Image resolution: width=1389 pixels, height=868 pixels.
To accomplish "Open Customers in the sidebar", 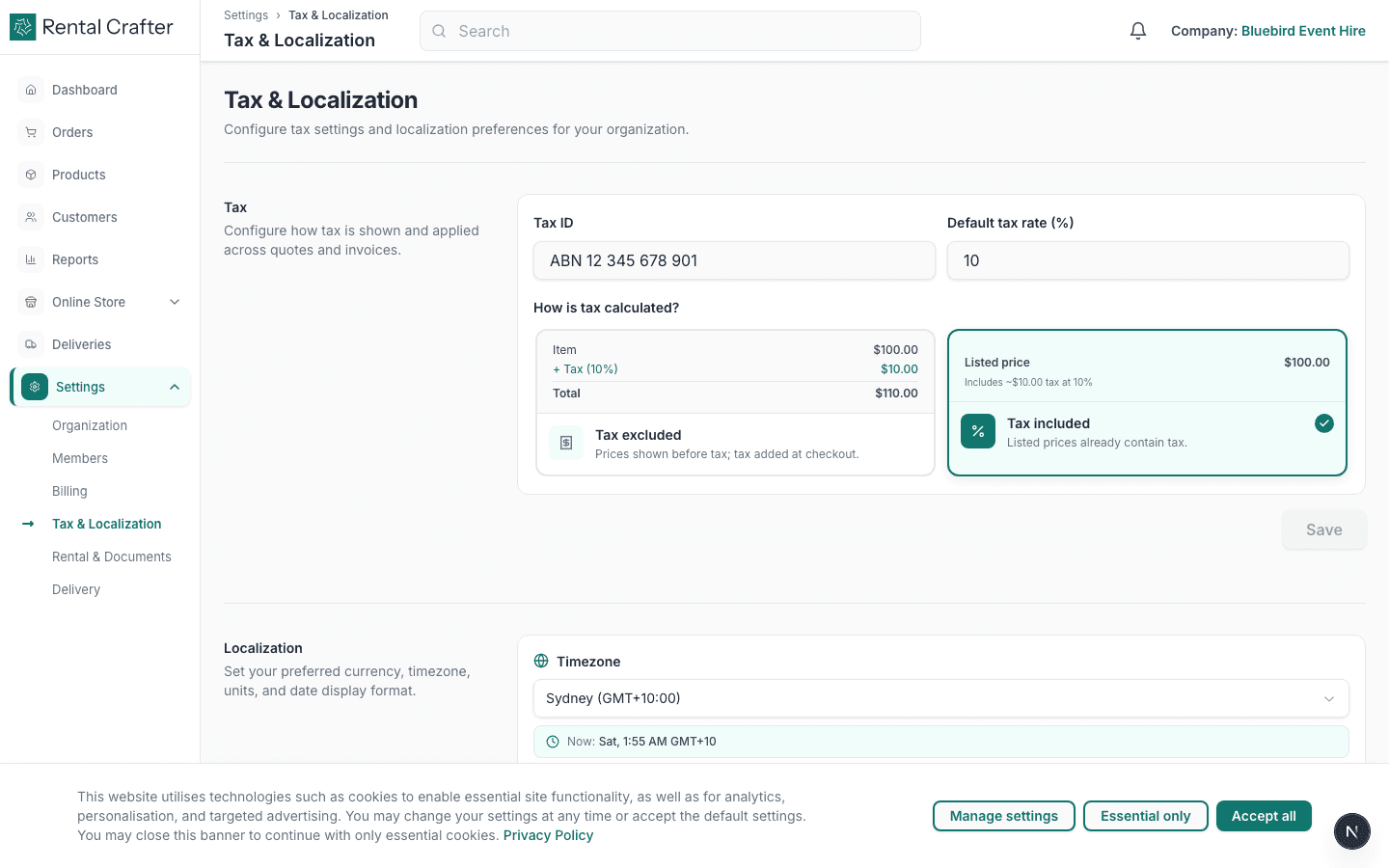I will pos(100,217).
